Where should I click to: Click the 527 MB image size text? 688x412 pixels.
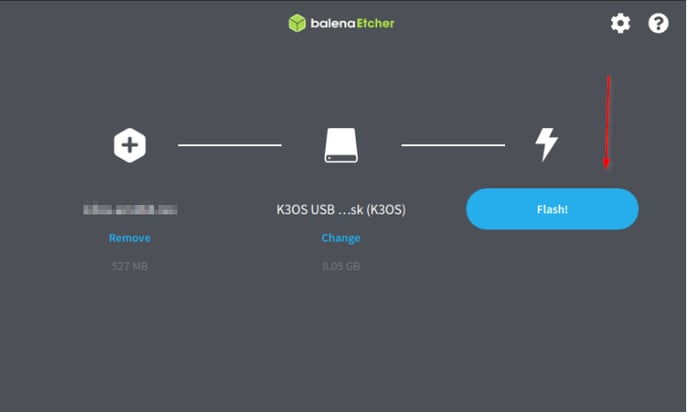click(x=129, y=266)
